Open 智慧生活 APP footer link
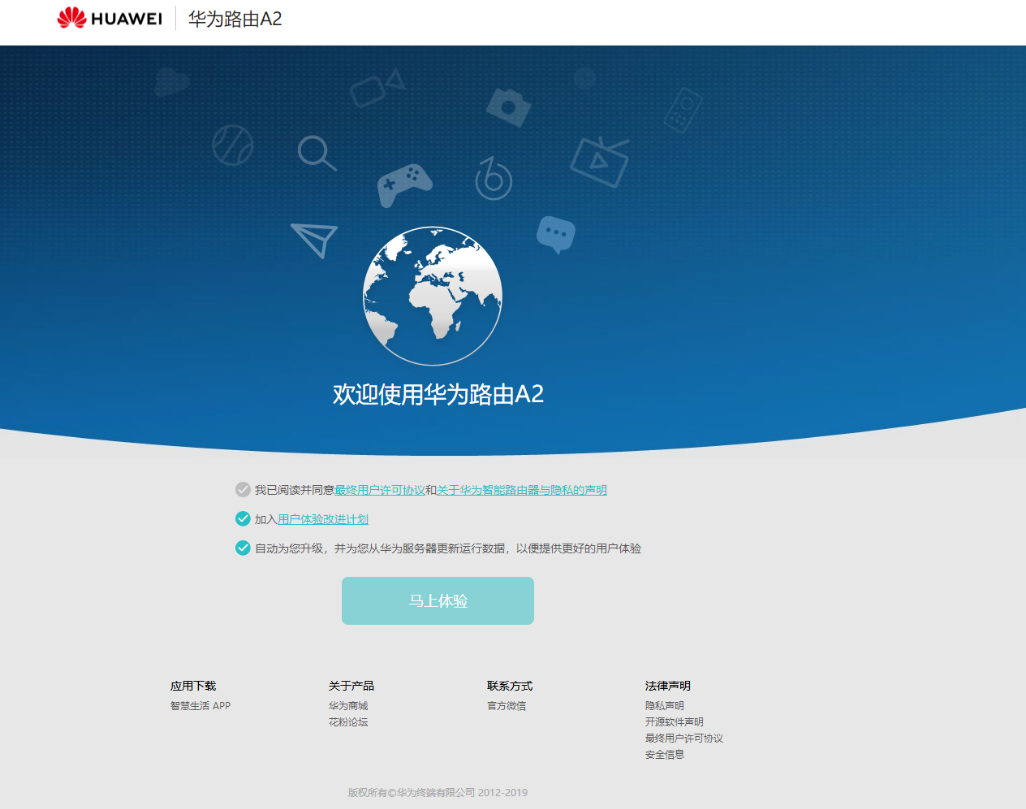This screenshot has width=1026, height=809. pyautogui.click(x=200, y=706)
